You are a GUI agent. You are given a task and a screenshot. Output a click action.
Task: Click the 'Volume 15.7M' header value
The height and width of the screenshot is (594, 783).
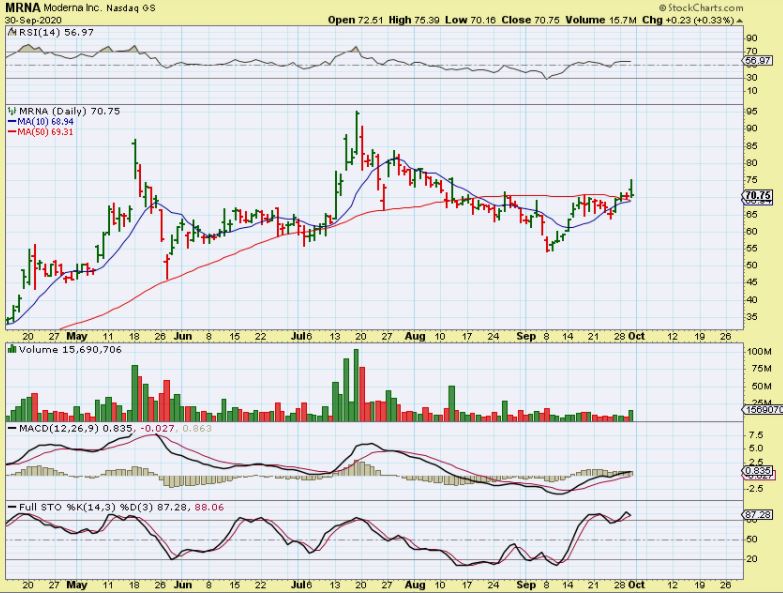(x=601, y=20)
